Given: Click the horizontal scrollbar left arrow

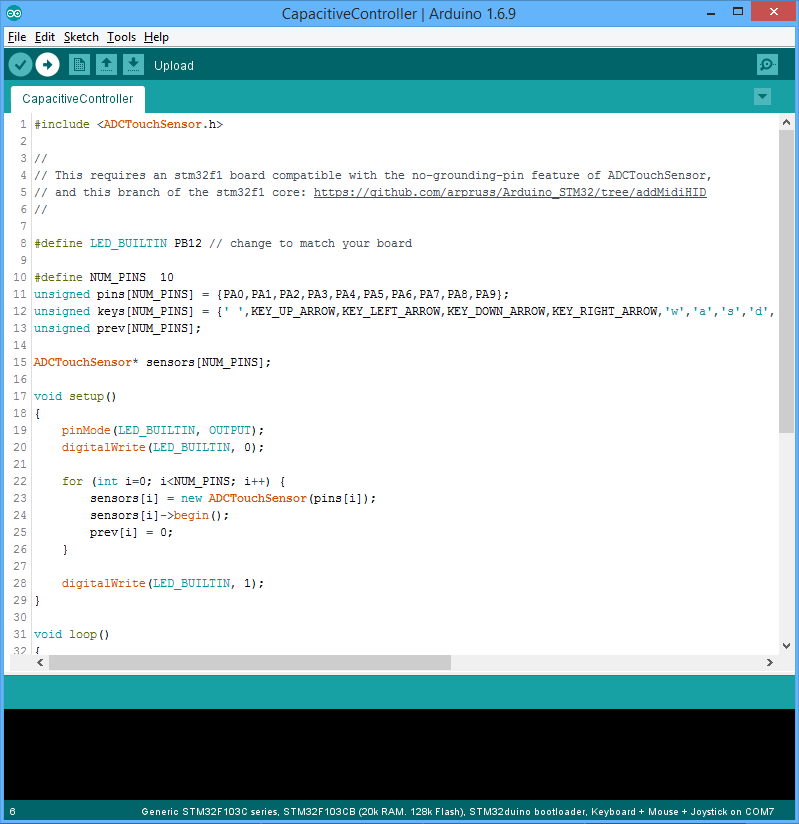Looking at the screenshot, I should click(40, 663).
